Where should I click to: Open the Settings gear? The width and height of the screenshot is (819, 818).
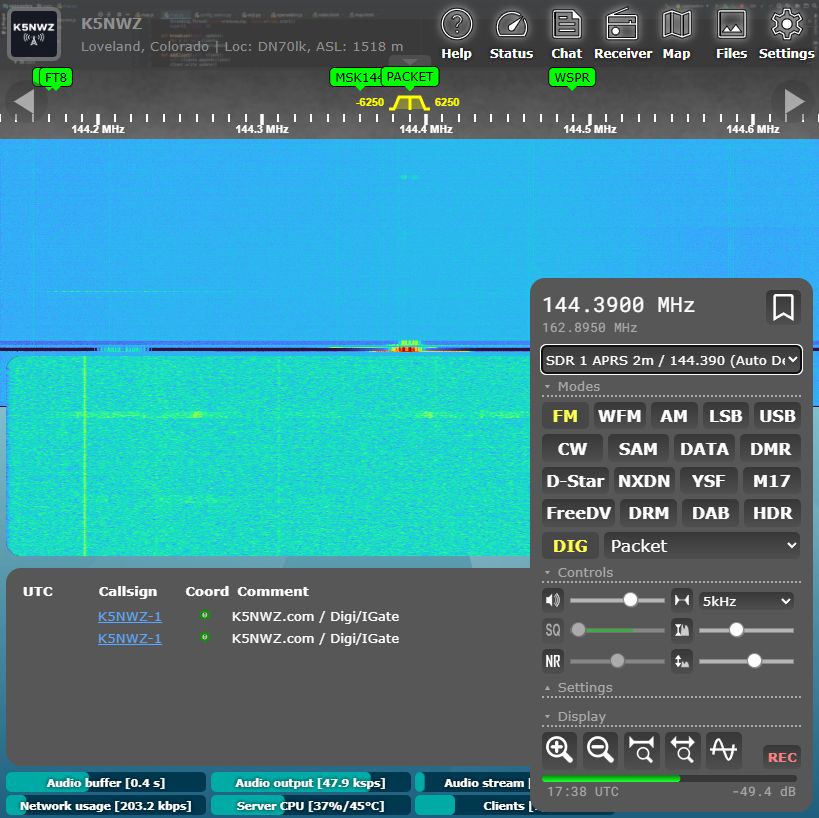tap(786, 34)
